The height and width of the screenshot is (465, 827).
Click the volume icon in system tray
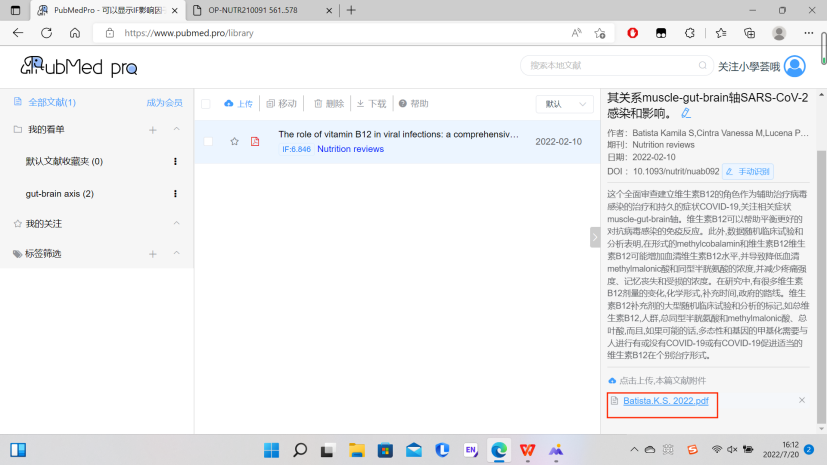(732, 450)
